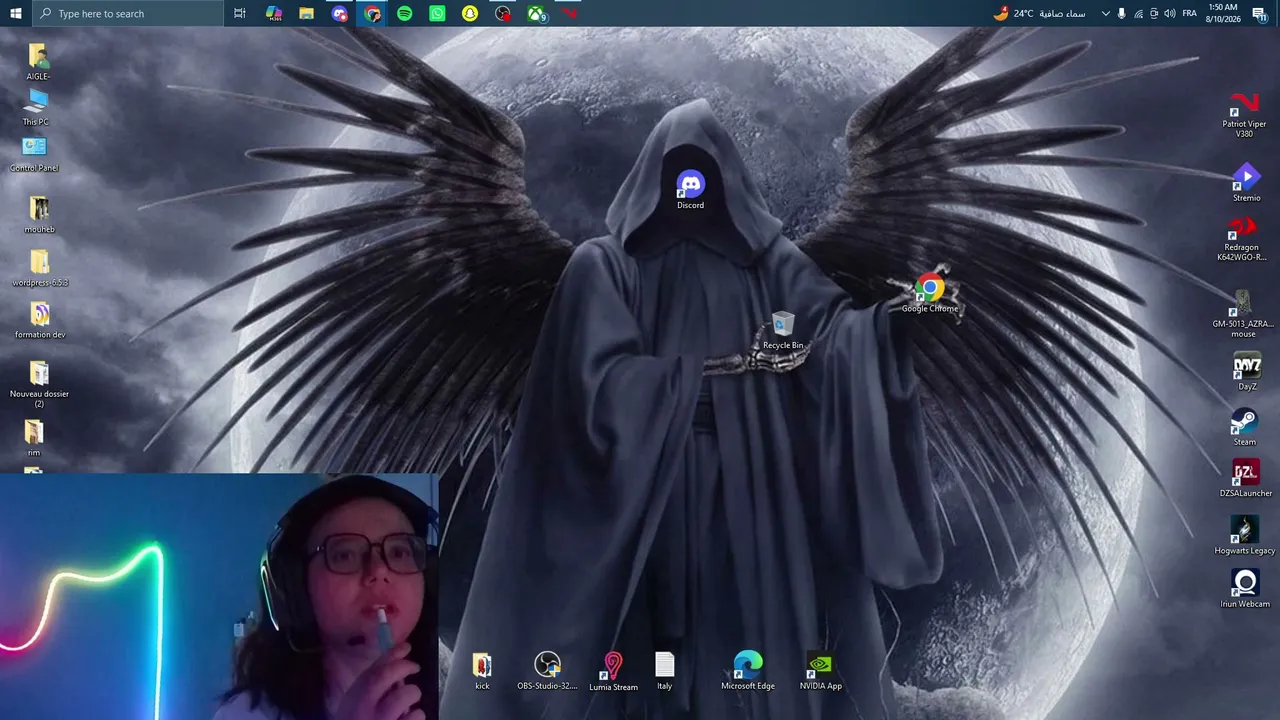Select the Italy text file
1280x720 pixels.
click(x=665, y=671)
